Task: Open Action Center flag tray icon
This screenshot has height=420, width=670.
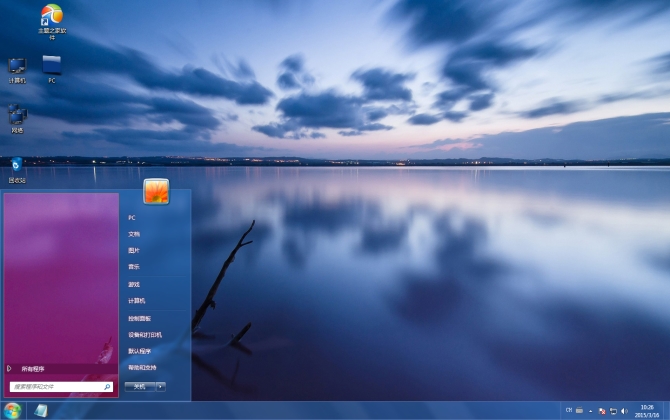Action: [x=602, y=411]
